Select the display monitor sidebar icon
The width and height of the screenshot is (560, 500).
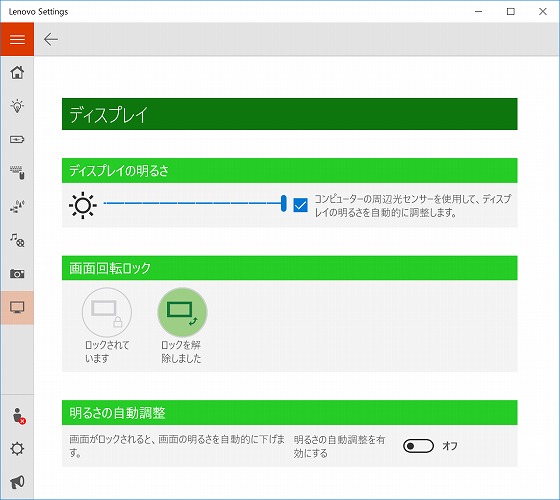click(x=17, y=308)
